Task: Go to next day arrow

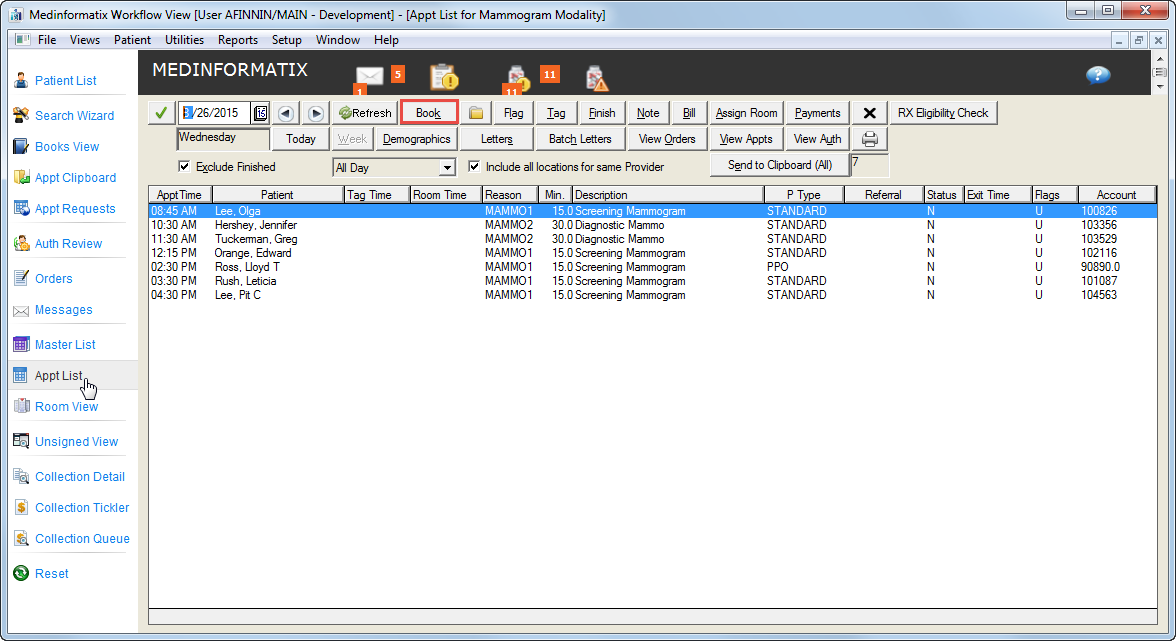Action: coord(316,113)
